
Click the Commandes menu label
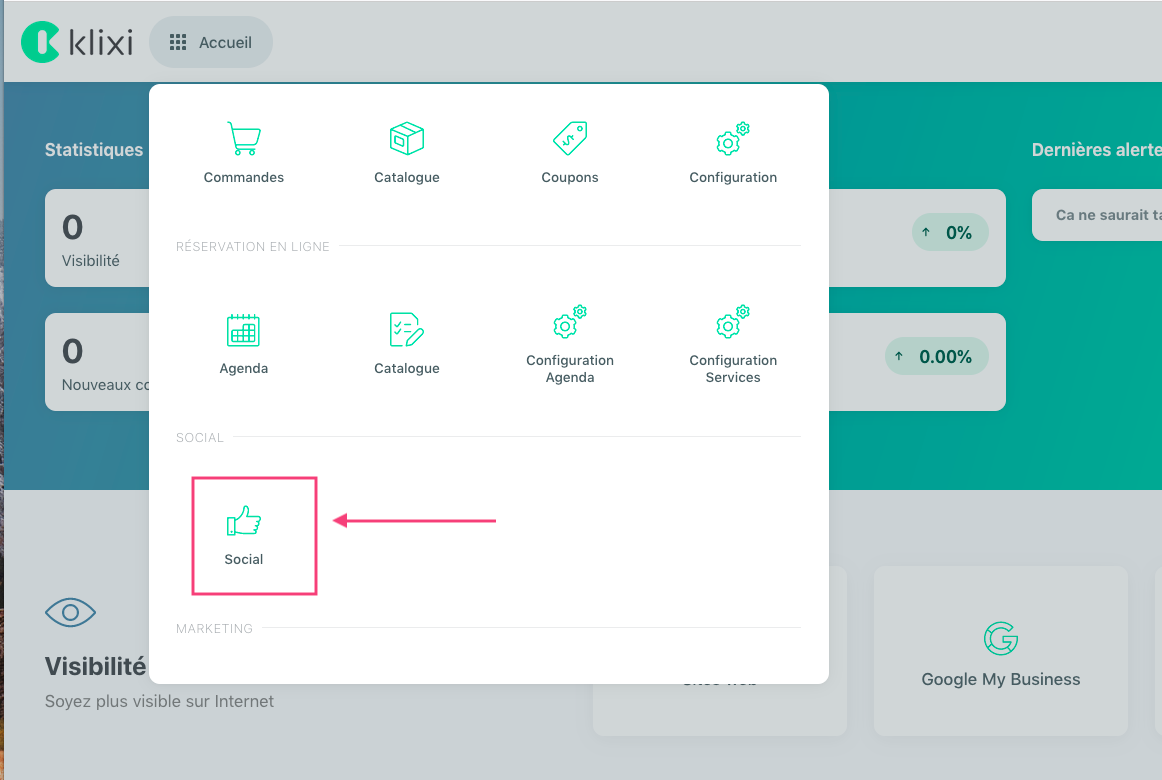pos(244,178)
